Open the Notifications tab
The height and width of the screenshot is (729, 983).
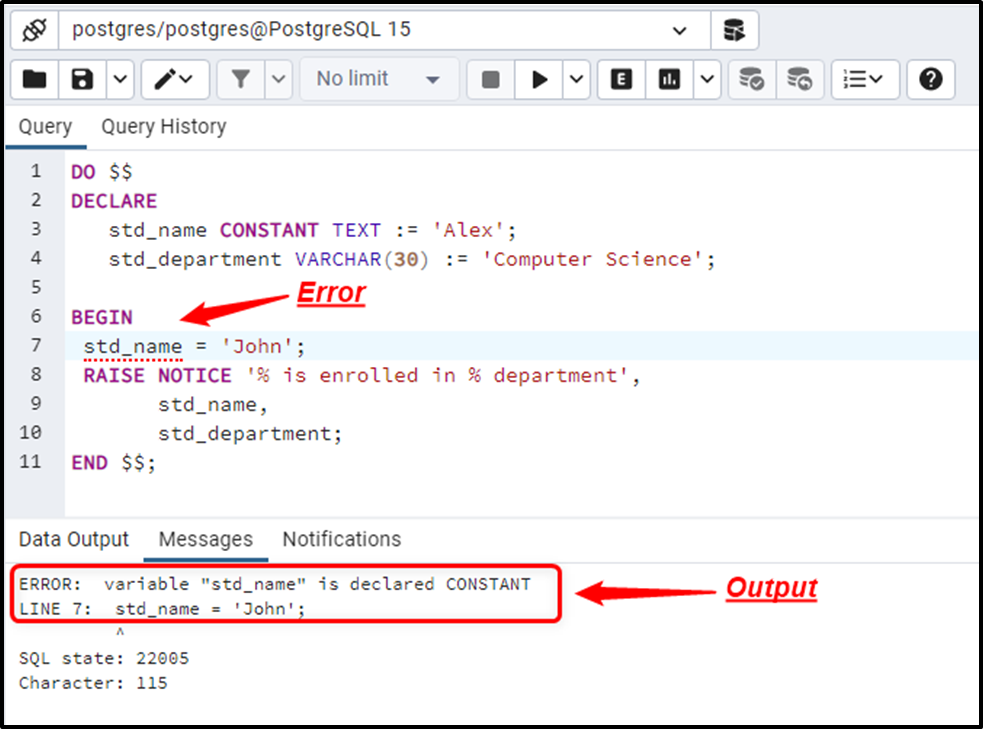pyautogui.click(x=341, y=539)
